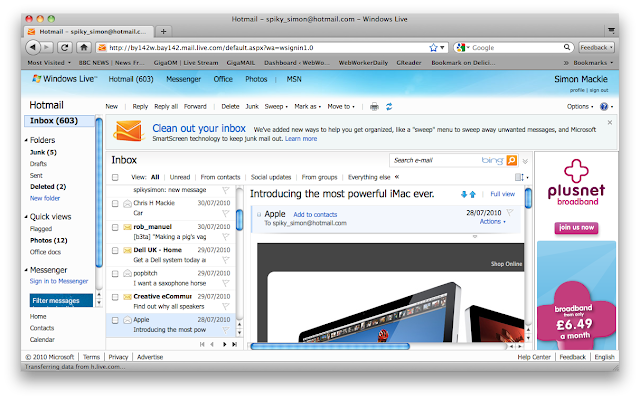Click the message list vertical scrollbar thumb
The image size is (640, 400).
click(240, 220)
